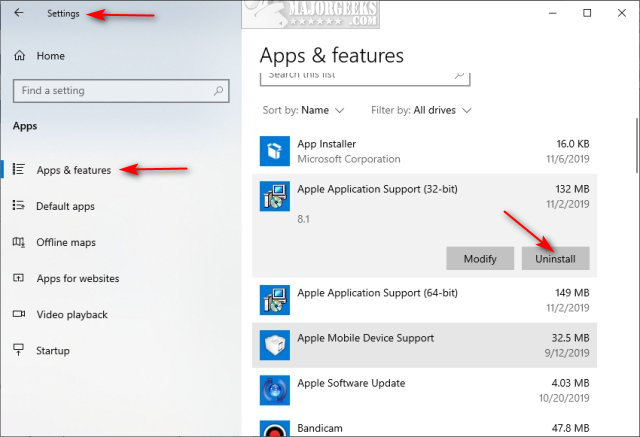The width and height of the screenshot is (640, 437).
Task: Click the Default apps sidebar icon
Action: 19,205
